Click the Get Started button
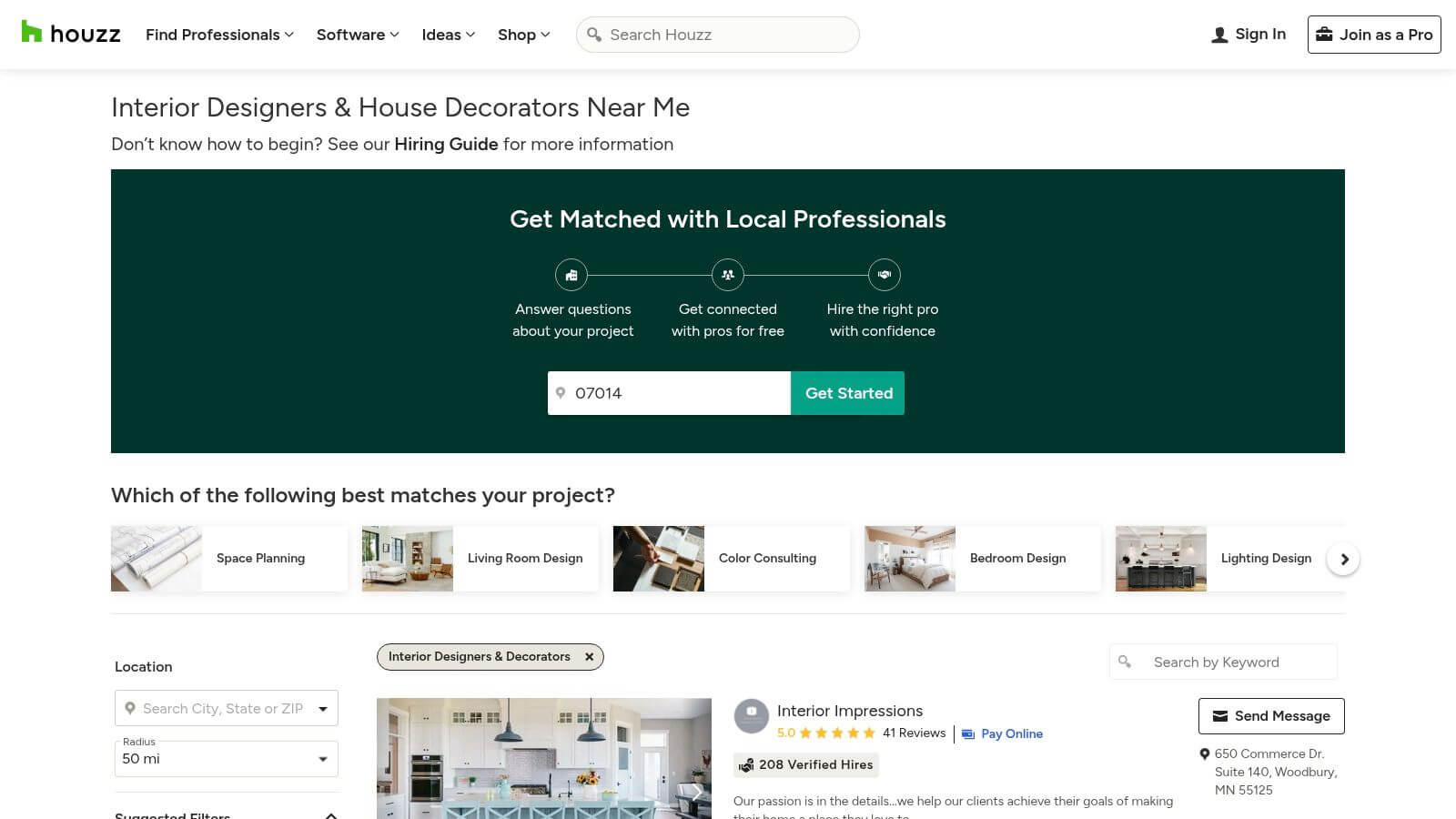The width and height of the screenshot is (1456, 819). (848, 393)
